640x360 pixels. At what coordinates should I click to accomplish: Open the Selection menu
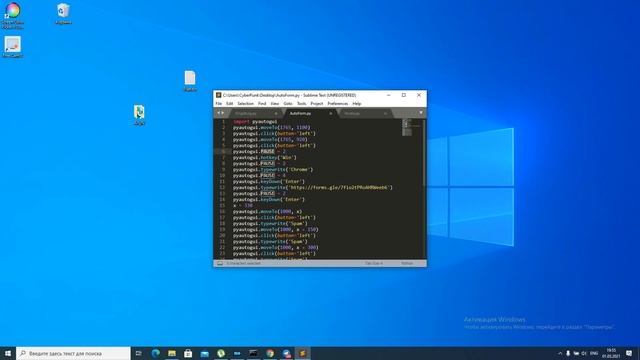pos(246,104)
